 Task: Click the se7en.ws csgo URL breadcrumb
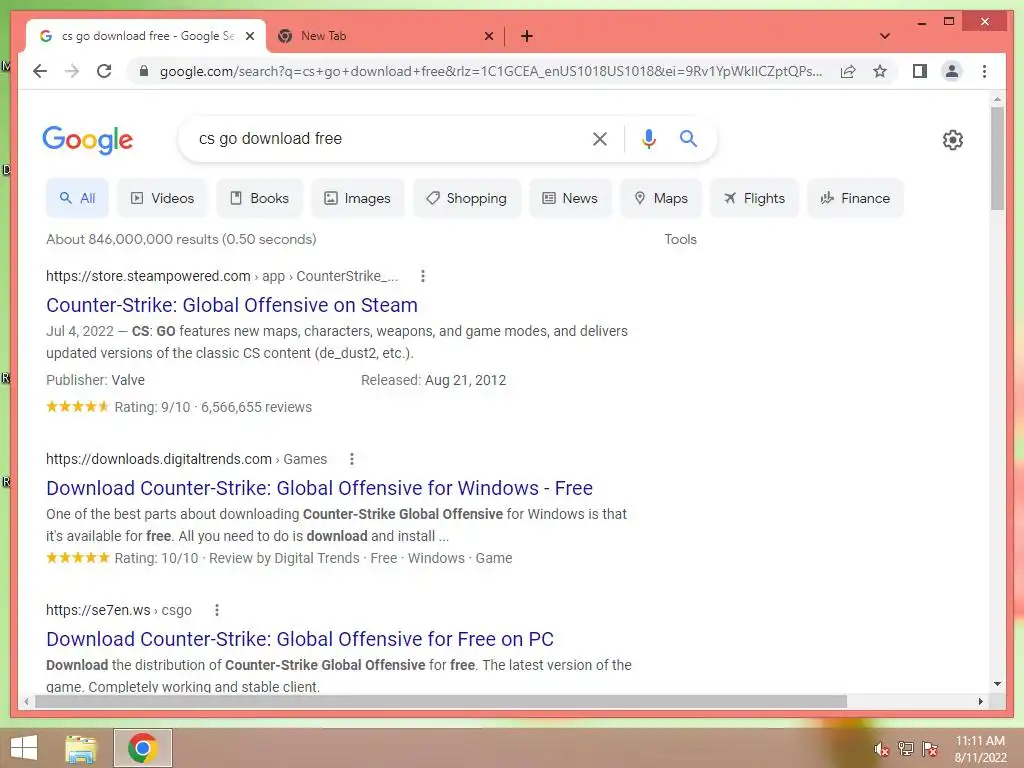click(119, 610)
